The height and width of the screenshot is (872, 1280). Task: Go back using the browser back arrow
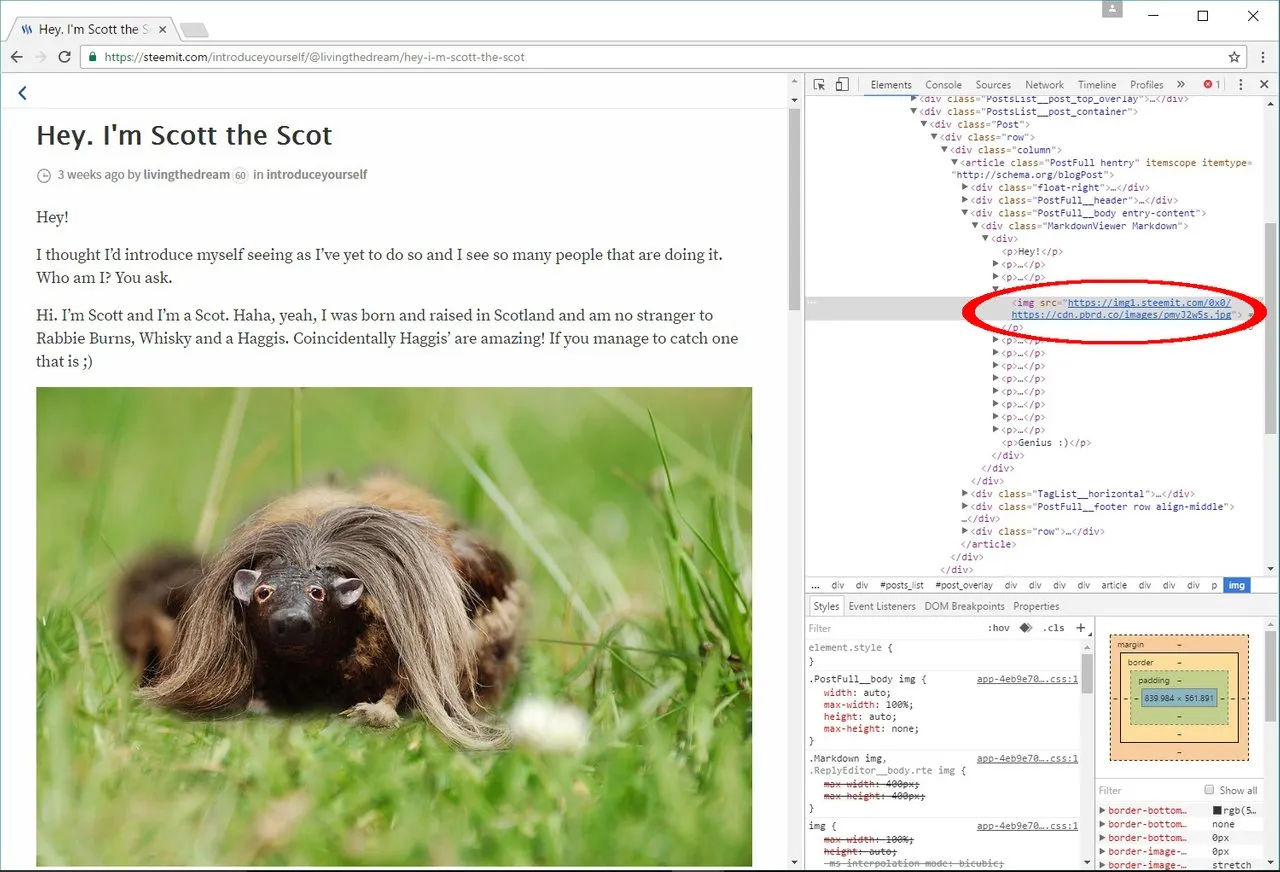coord(16,57)
